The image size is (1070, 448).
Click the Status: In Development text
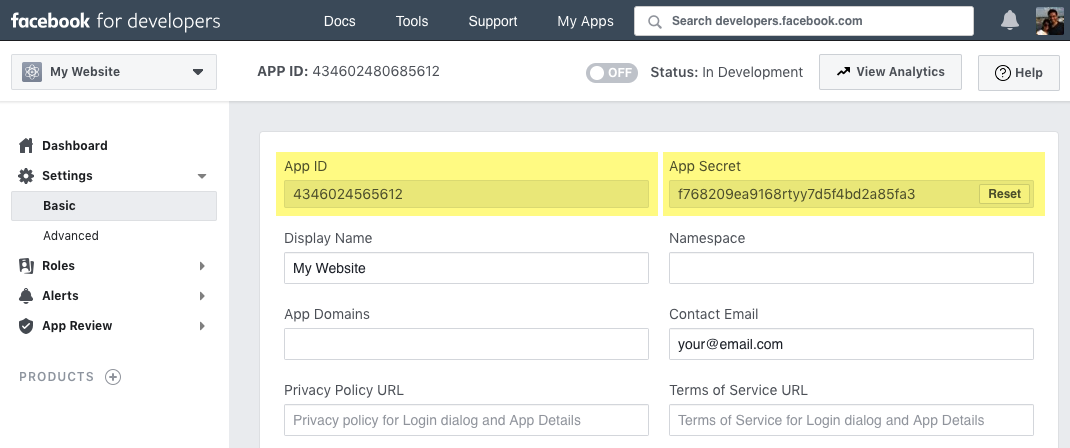(x=727, y=72)
